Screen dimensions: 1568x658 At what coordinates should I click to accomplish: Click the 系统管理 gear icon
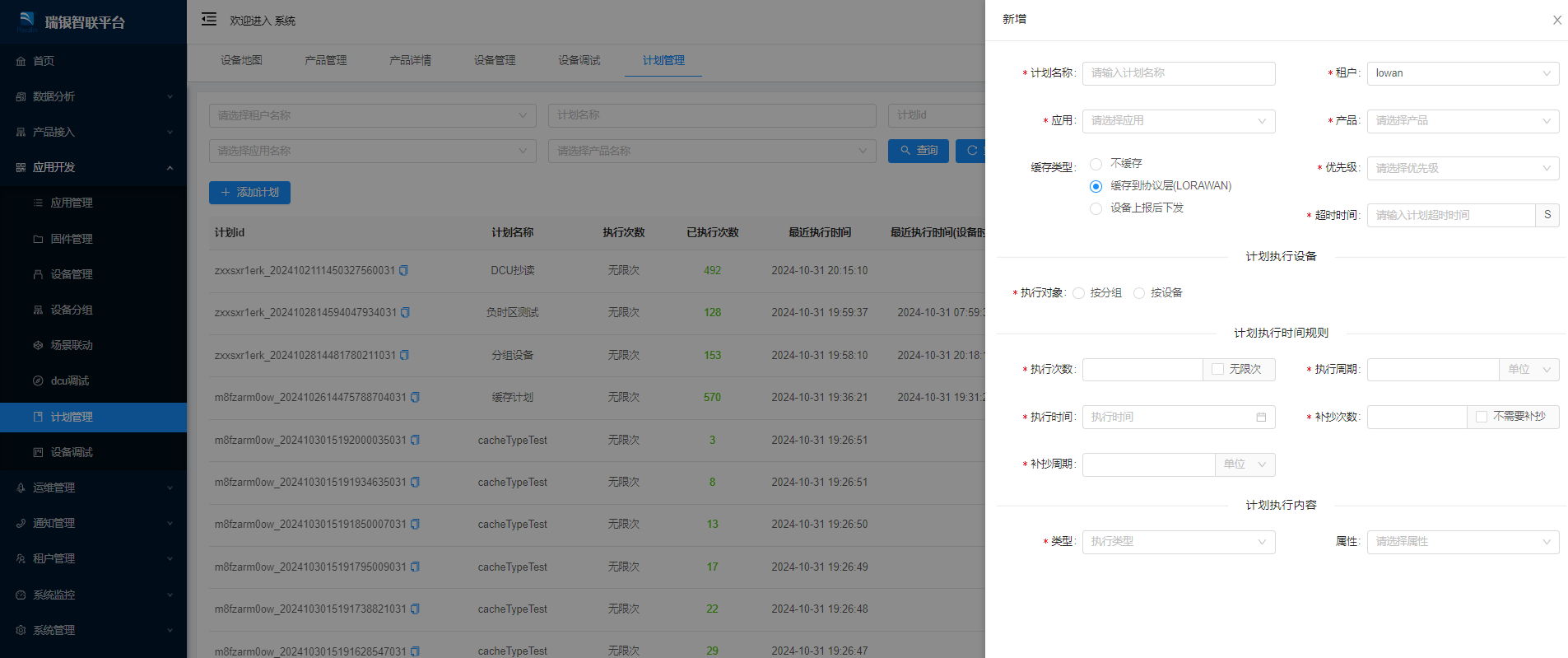[21, 630]
